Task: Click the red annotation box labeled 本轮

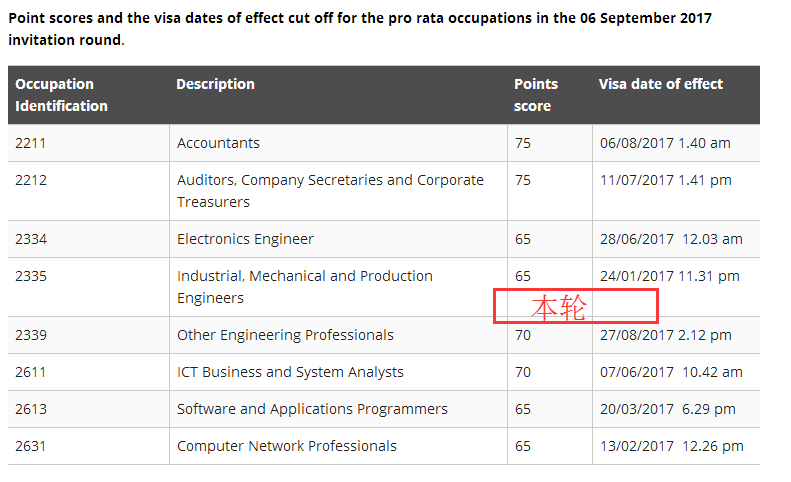Action: coord(576,306)
